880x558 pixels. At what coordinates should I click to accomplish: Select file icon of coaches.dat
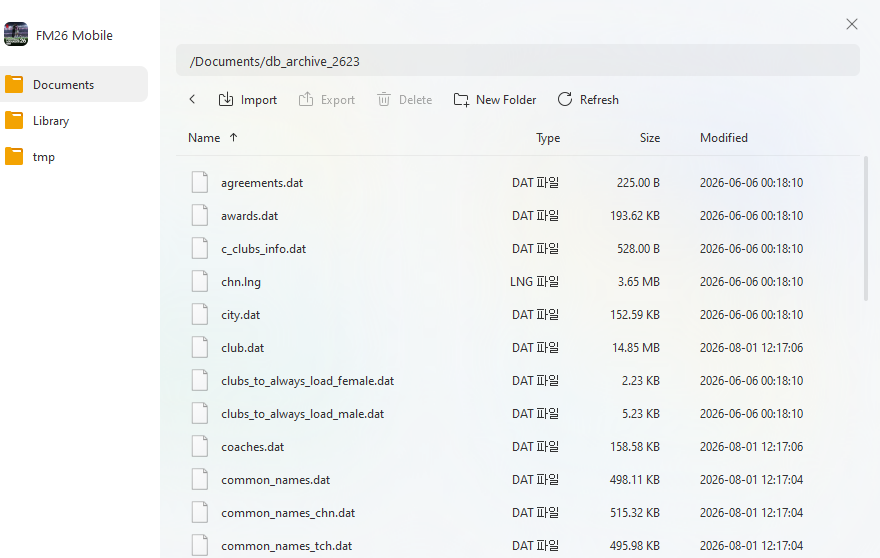tap(200, 446)
